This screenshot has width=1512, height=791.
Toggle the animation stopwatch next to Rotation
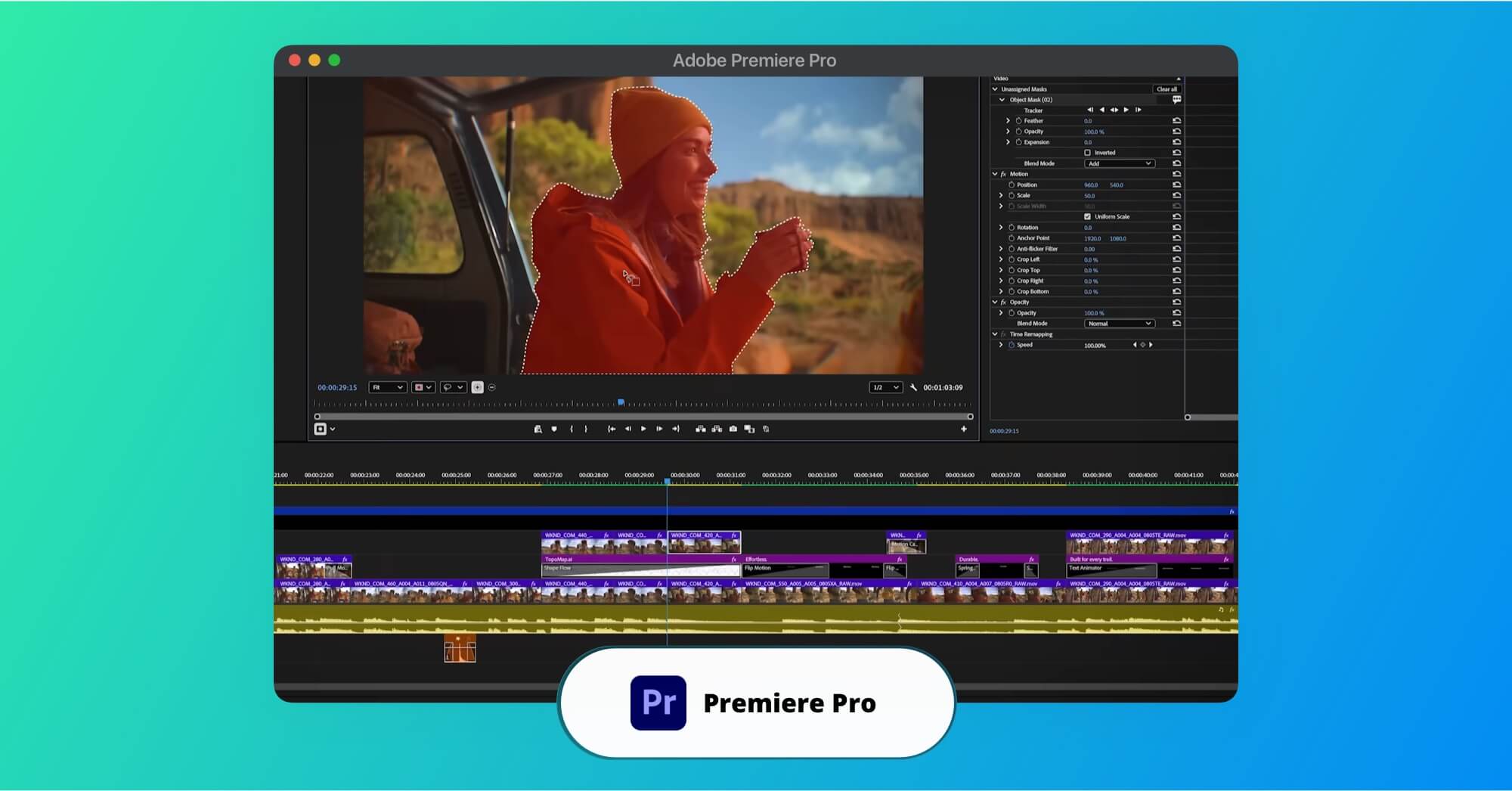click(1012, 227)
